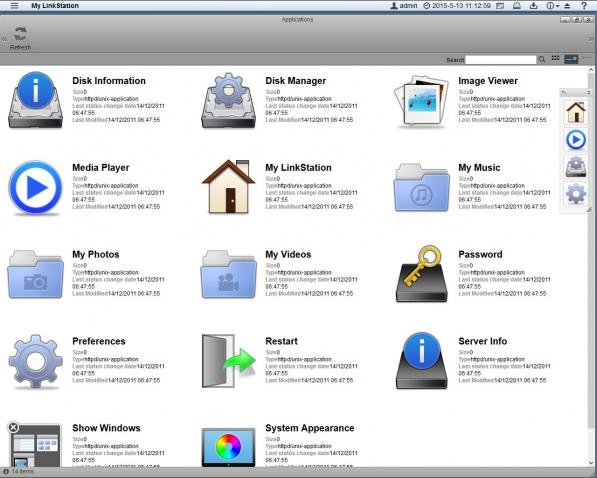Switch to detailed list view
Image resolution: width=597 pixels, height=478 pixels.
click(571, 59)
